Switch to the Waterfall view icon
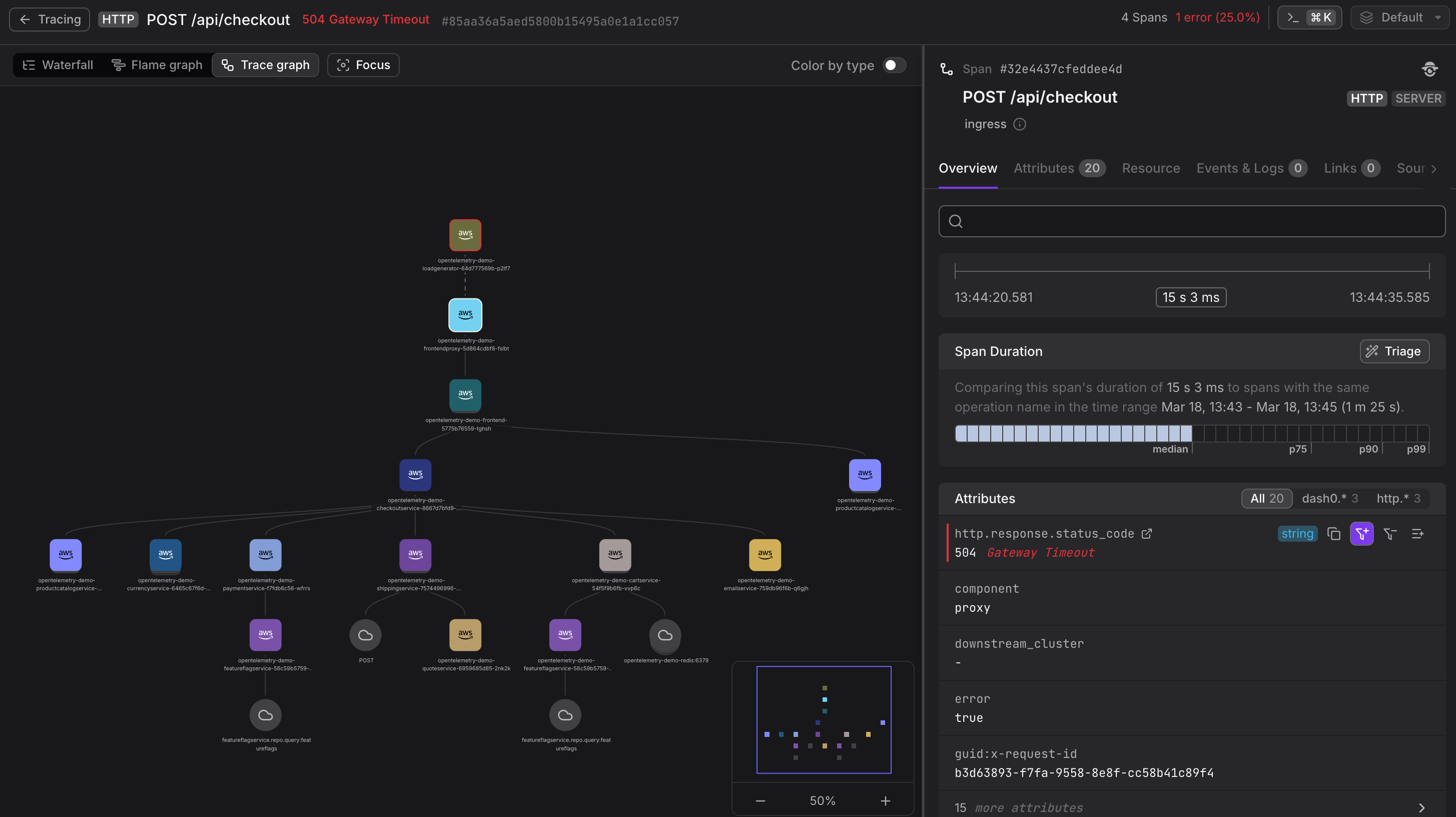The width and height of the screenshot is (1456, 817). pos(30,65)
